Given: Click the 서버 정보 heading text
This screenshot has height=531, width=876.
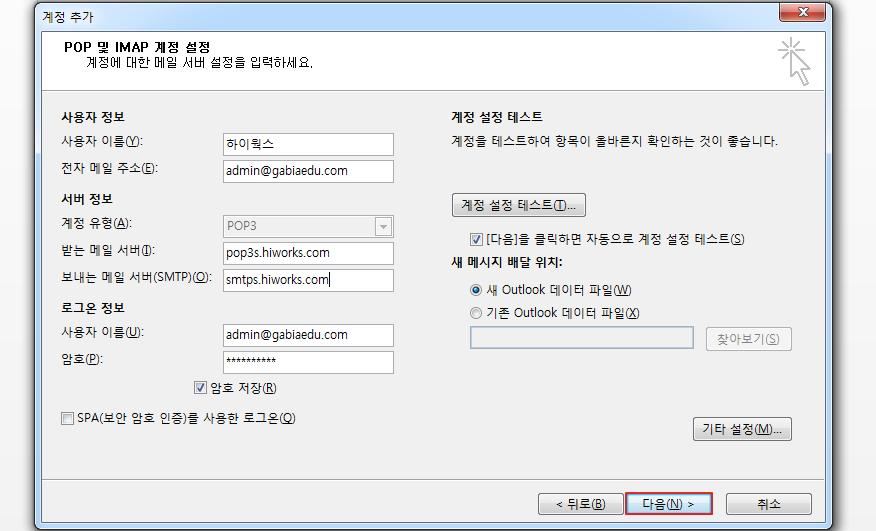Looking at the screenshot, I should 87,199.
